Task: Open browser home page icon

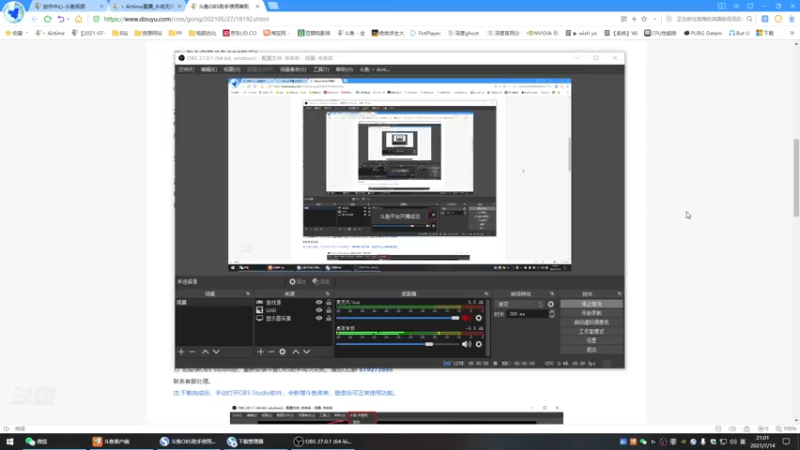Action: (78, 19)
